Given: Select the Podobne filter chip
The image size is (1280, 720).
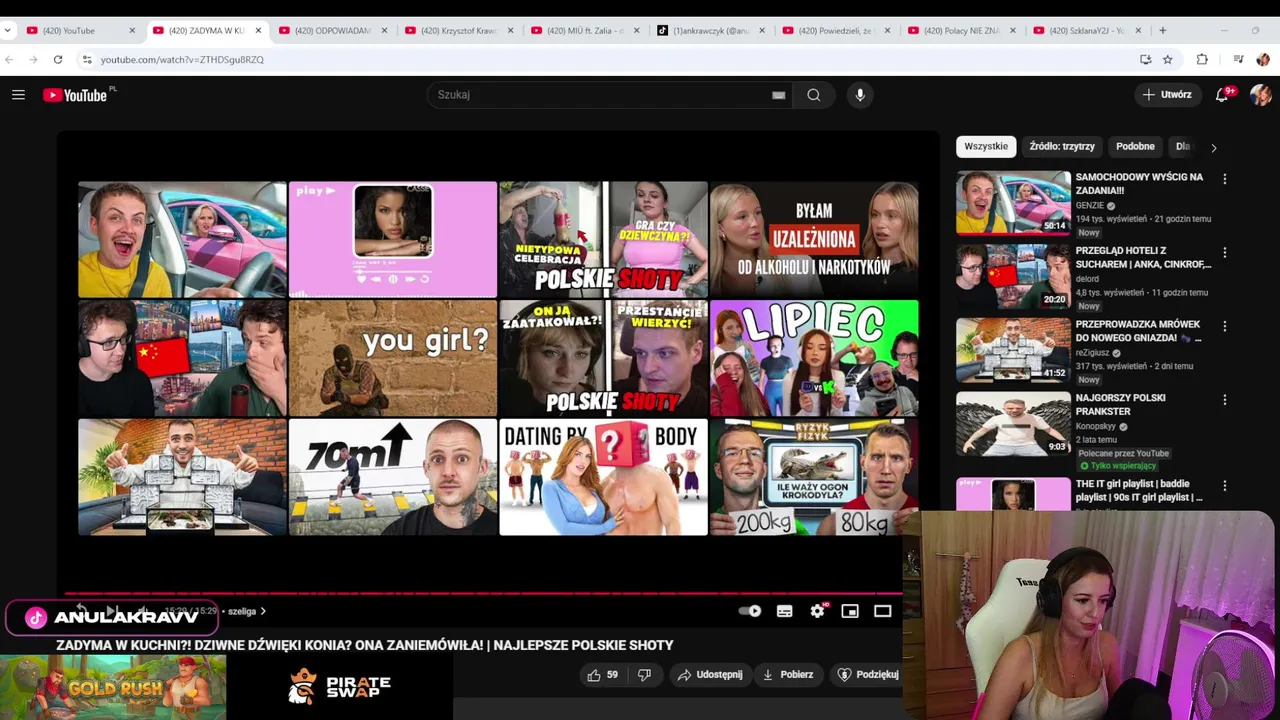Looking at the screenshot, I should pyautogui.click(x=1135, y=146).
